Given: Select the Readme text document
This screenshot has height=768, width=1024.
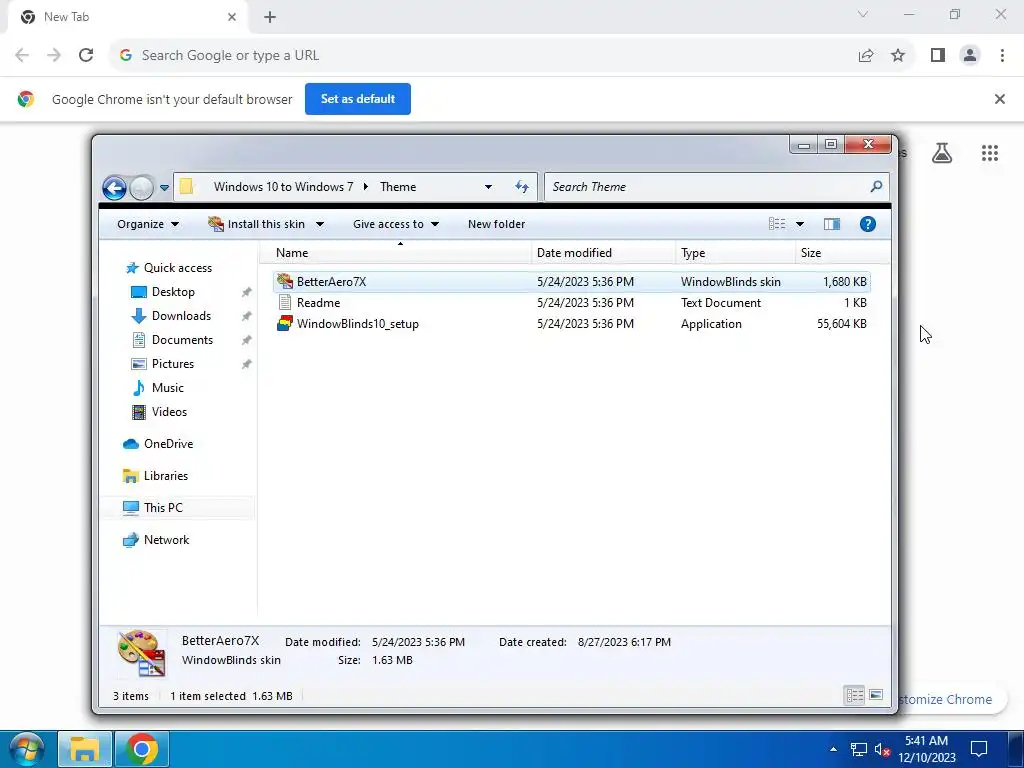Looking at the screenshot, I should 571,302.
